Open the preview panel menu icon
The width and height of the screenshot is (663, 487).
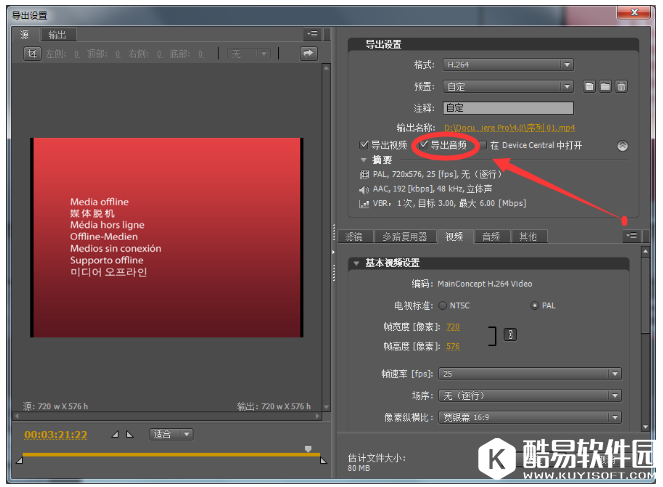(312, 34)
